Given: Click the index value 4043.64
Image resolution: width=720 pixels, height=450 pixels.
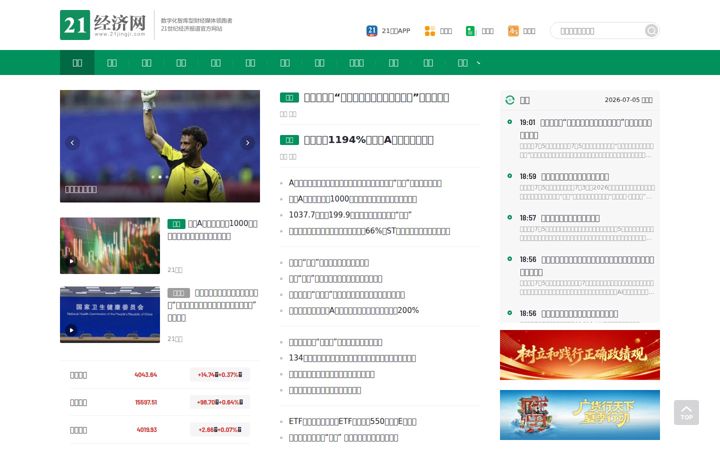Looking at the screenshot, I should coord(146,375).
